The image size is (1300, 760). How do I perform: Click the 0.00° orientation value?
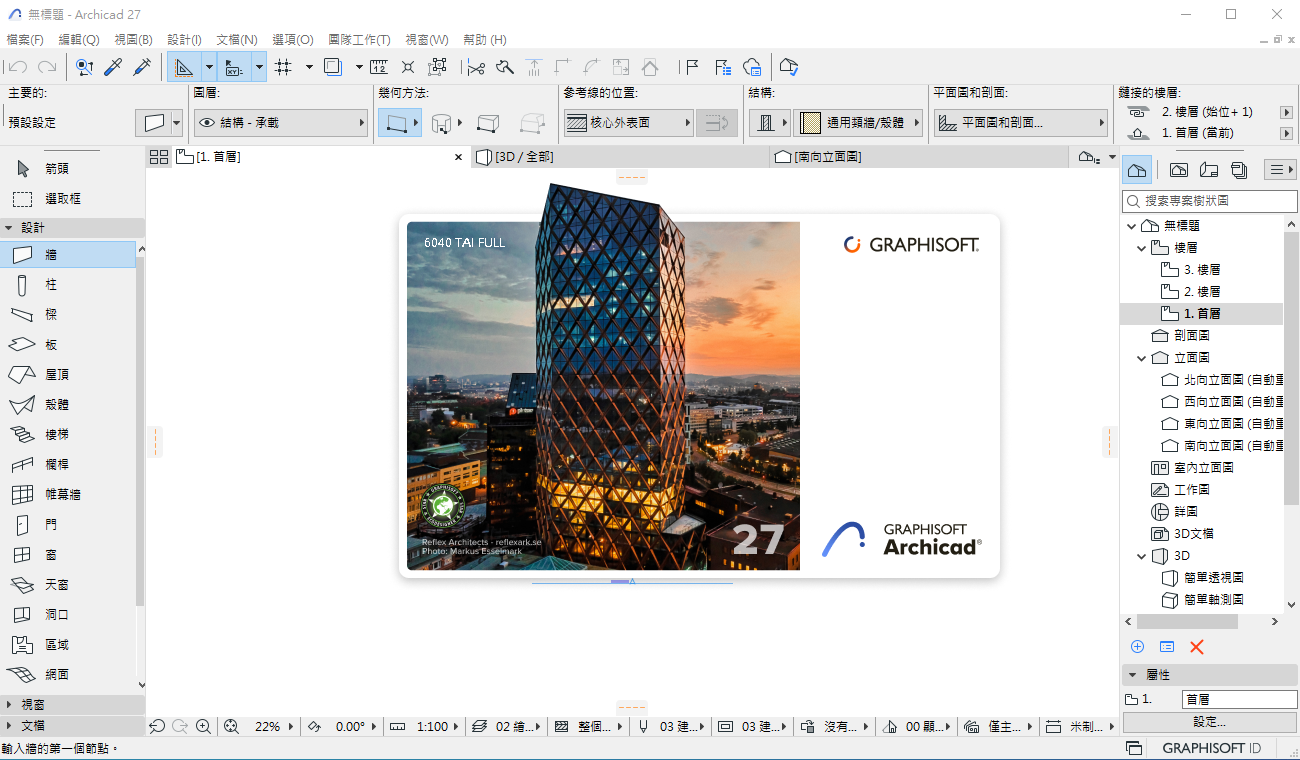tap(350, 726)
